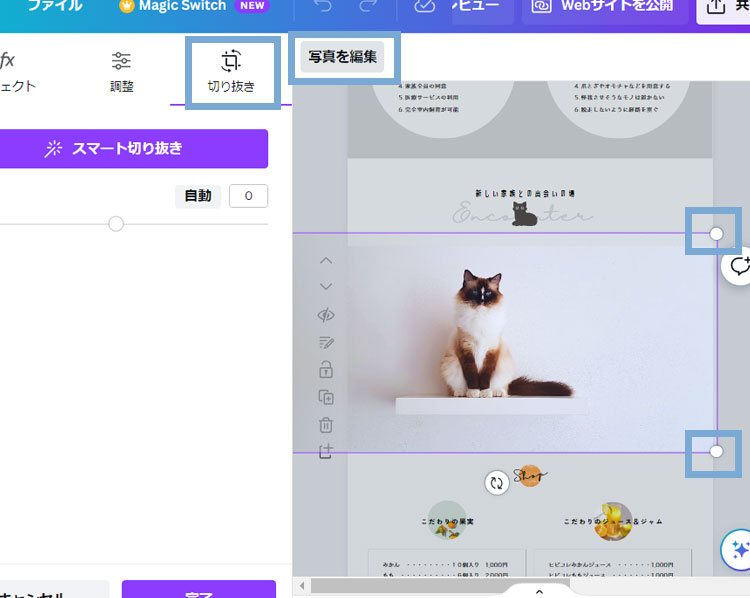Click スマート切り抜き button
Image resolution: width=750 pixels, height=598 pixels.
click(133, 149)
